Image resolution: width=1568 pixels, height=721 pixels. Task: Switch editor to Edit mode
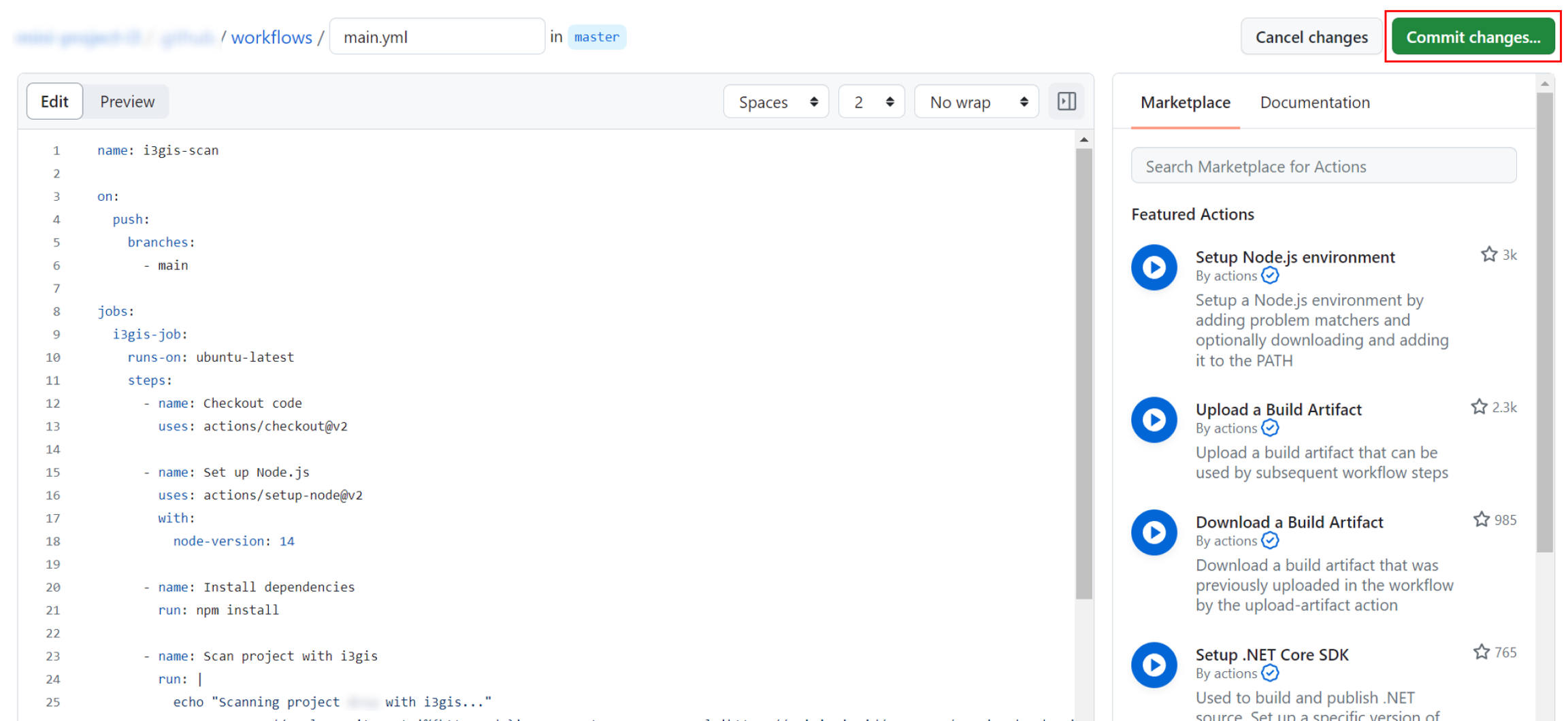54,102
